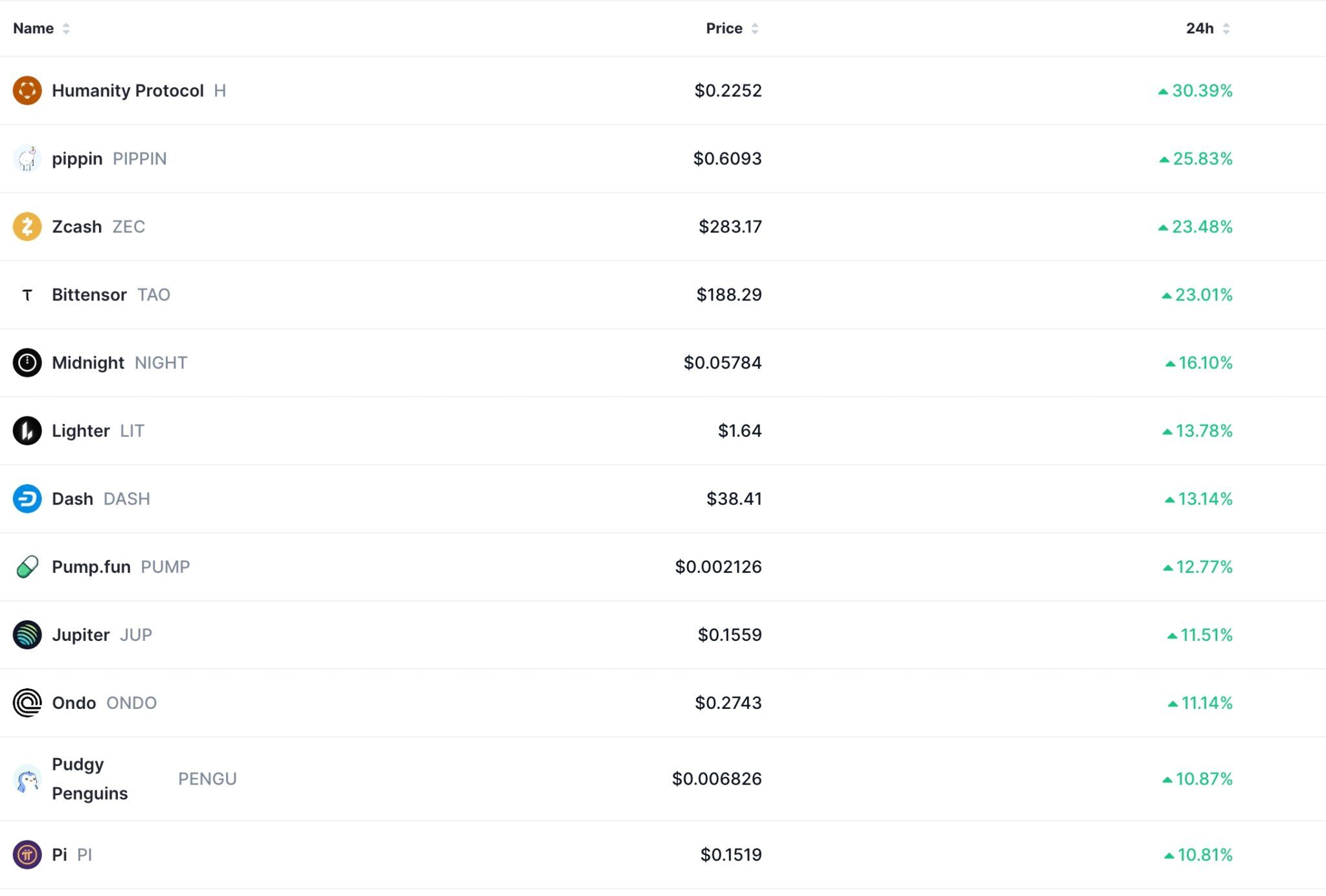
Task: Select Zcash's 23.48% change value
Action: (1202, 227)
